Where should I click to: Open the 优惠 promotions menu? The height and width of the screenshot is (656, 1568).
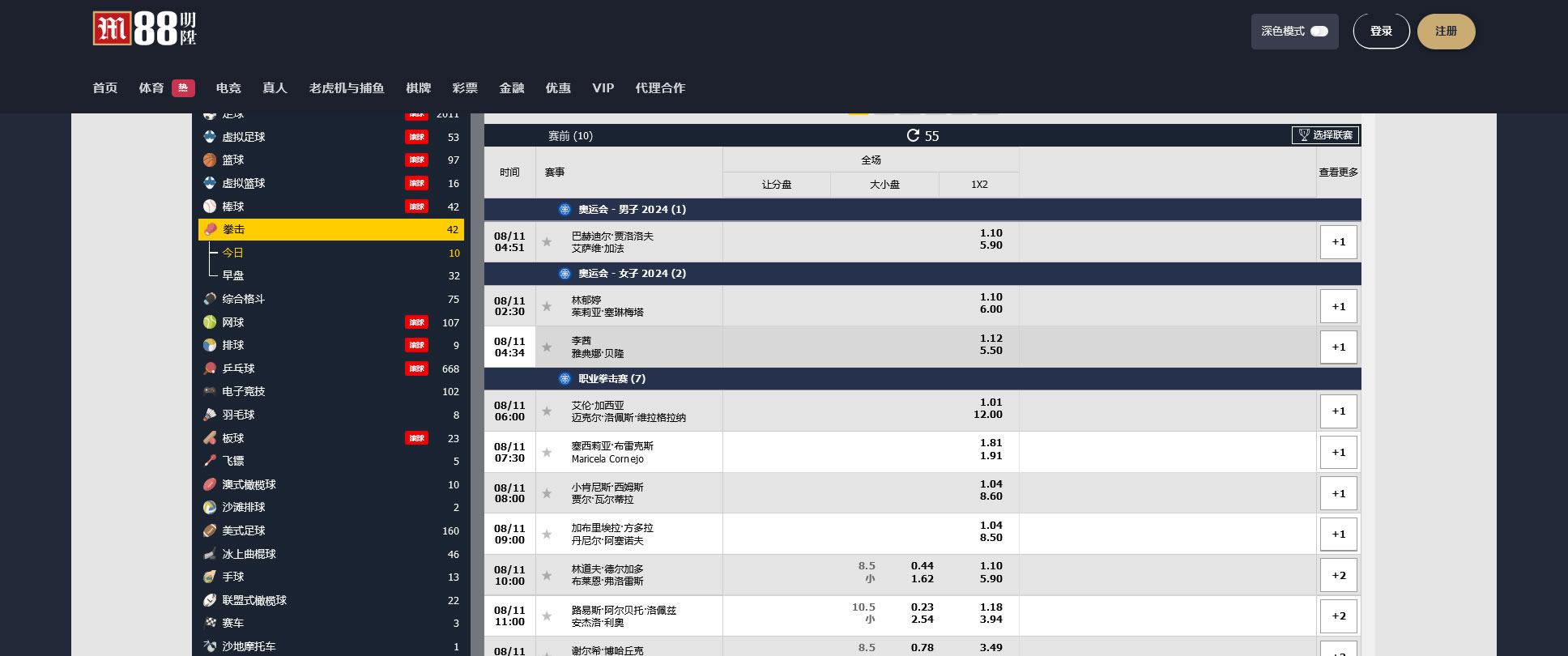click(558, 88)
